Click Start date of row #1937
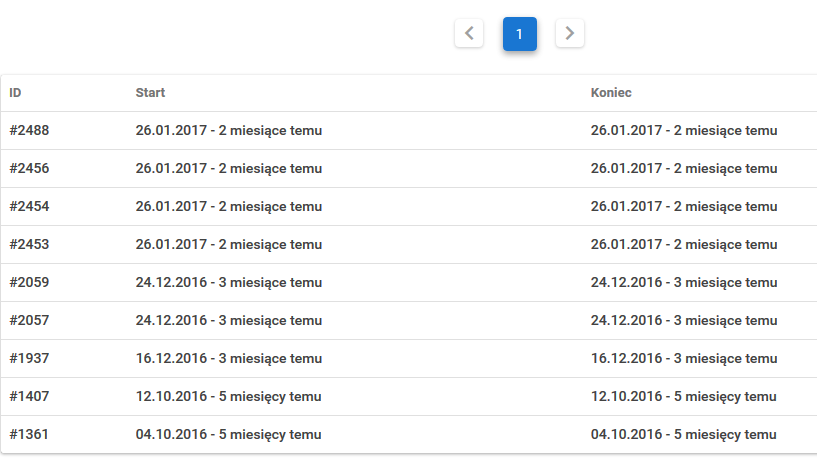Screen dimensions: 817x464 (228, 359)
